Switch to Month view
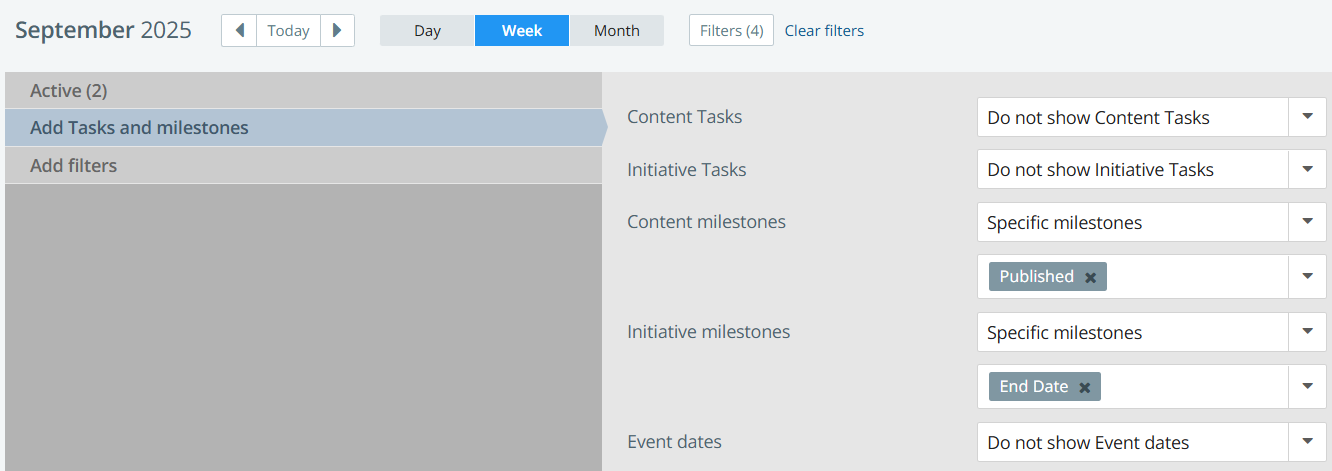Image resolution: width=1332 pixels, height=471 pixels. pos(616,30)
